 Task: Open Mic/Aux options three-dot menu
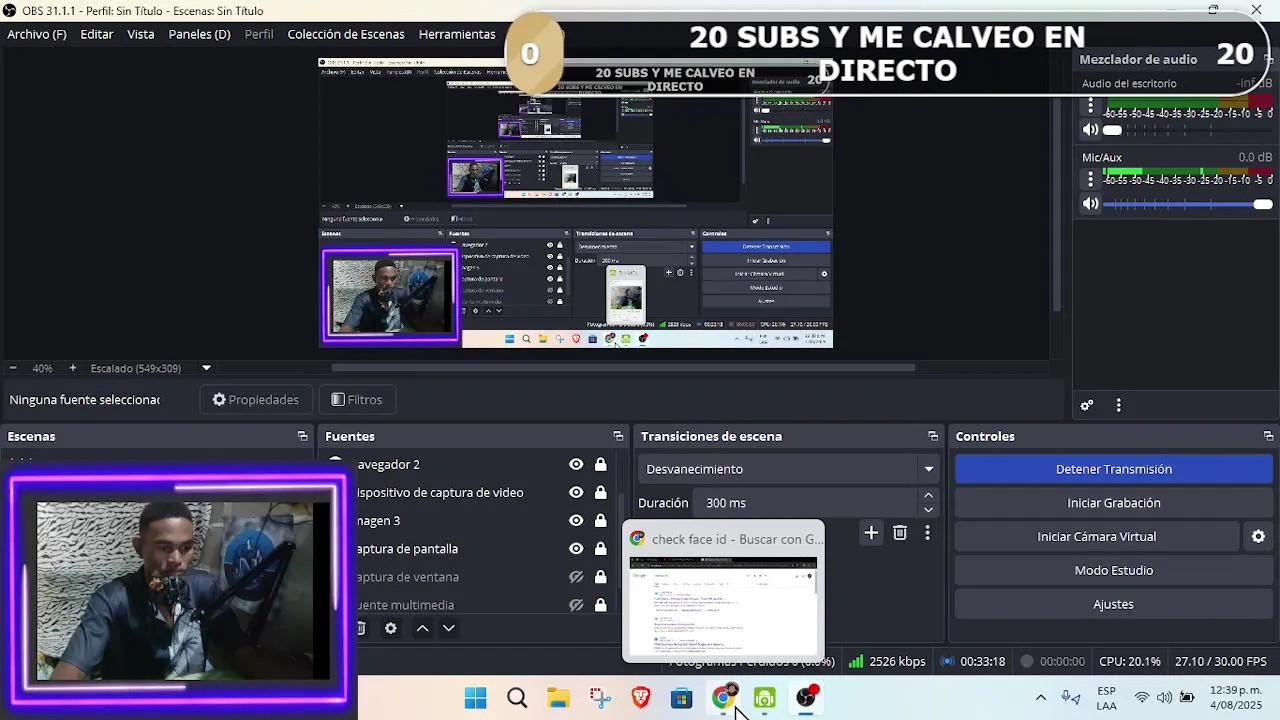click(x=1091, y=180)
